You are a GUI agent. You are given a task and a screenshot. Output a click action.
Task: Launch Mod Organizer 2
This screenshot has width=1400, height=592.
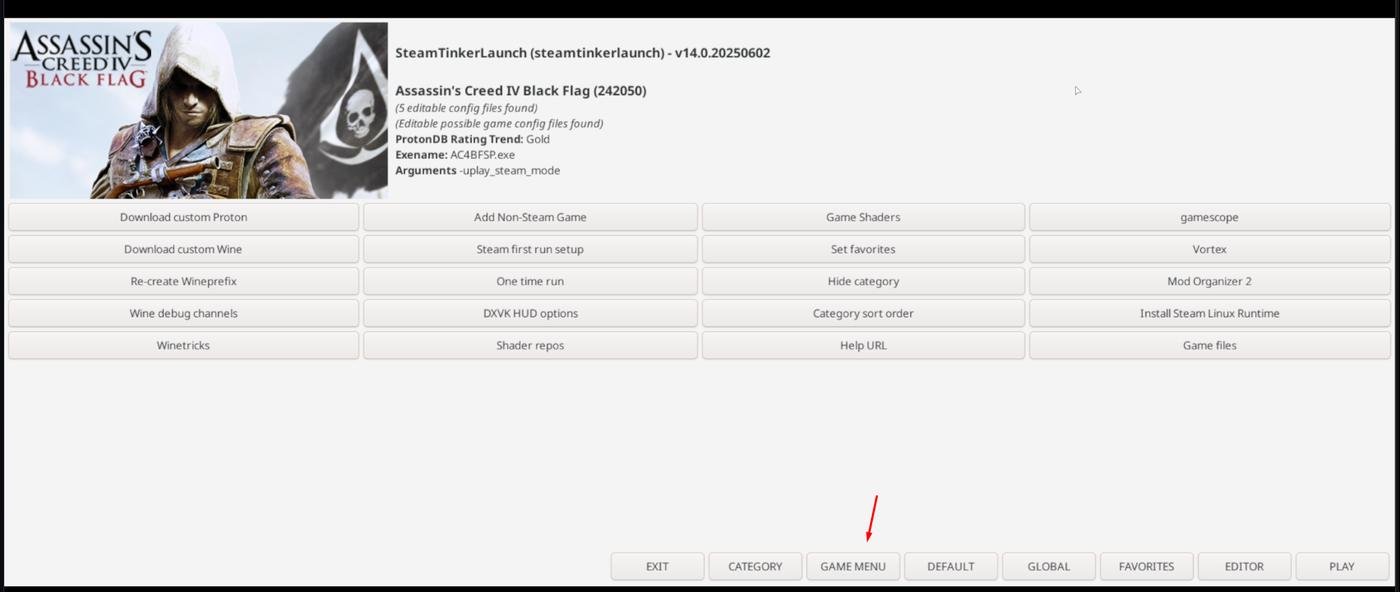(x=1209, y=281)
